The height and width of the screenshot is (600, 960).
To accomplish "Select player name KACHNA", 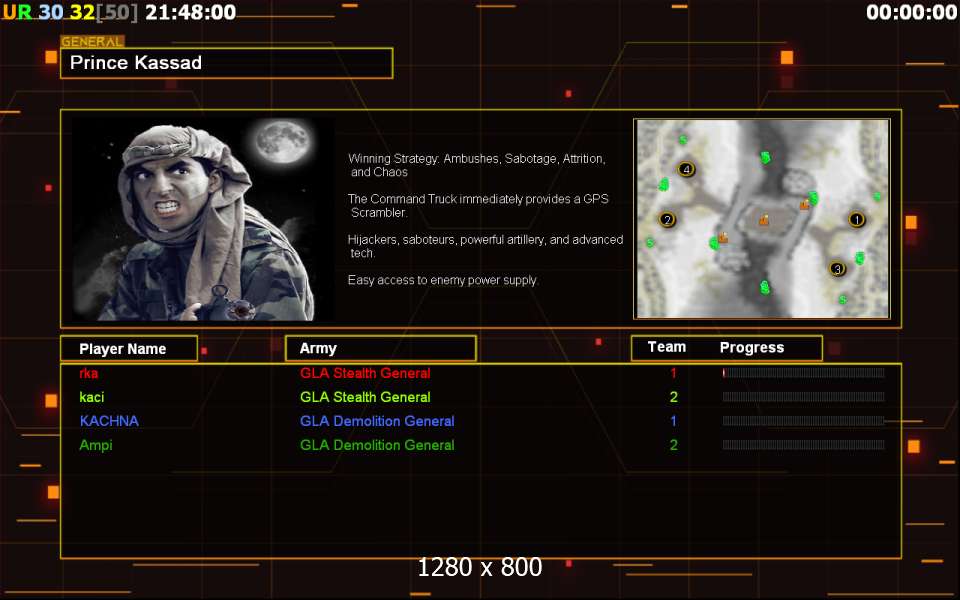I will coord(109,421).
